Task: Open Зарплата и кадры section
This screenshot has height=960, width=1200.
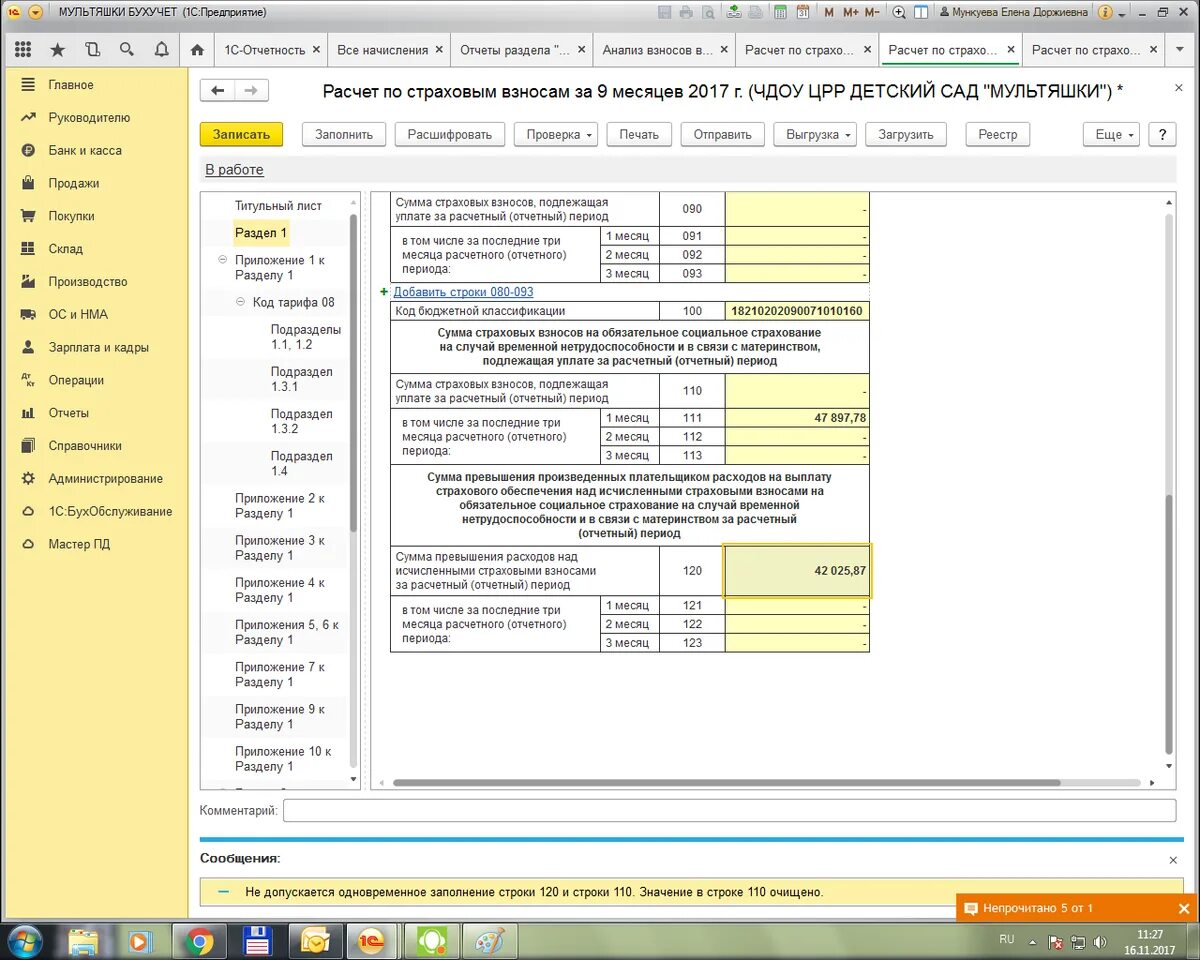Action: point(98,347)
